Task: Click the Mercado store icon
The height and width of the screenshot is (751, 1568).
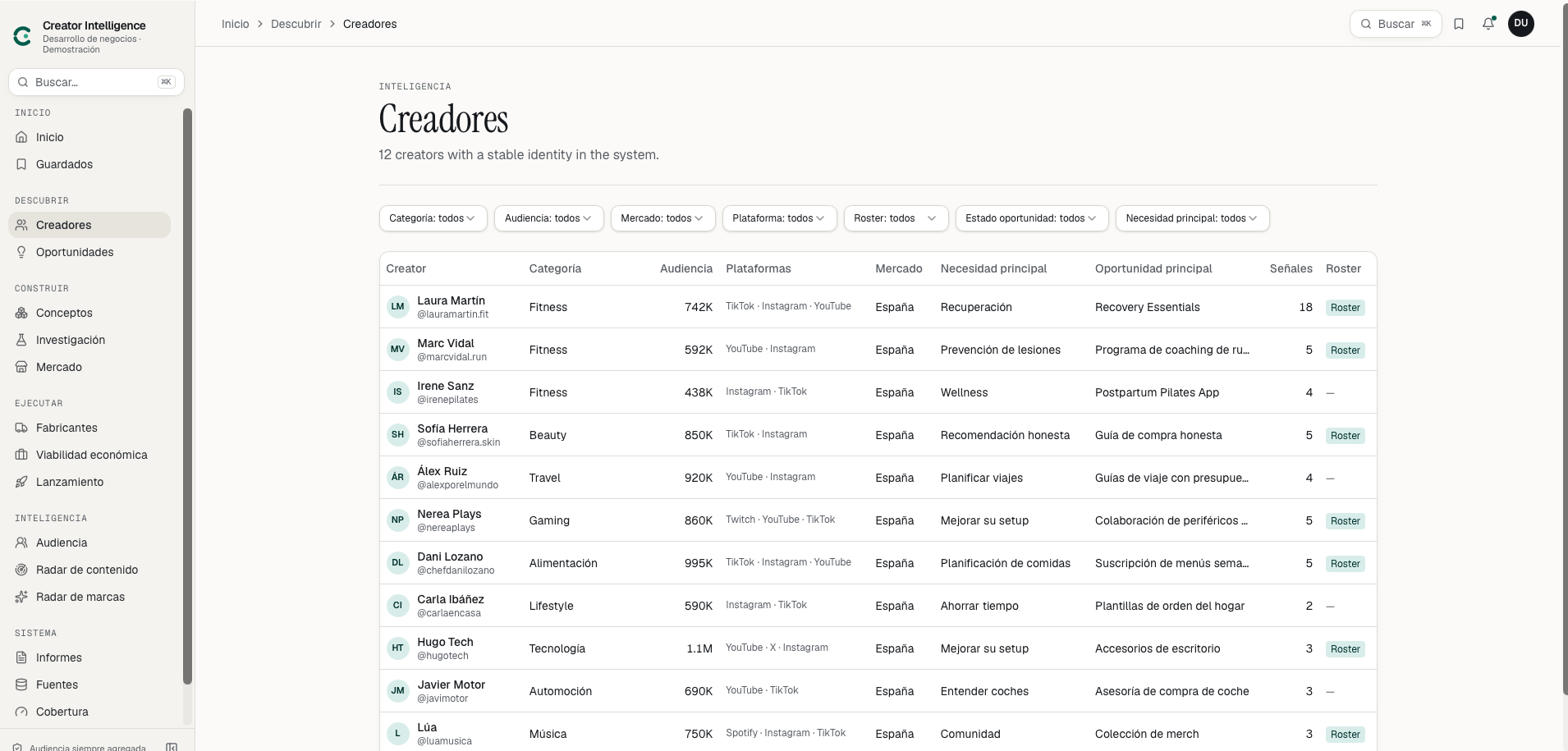Action: point(22,367)
